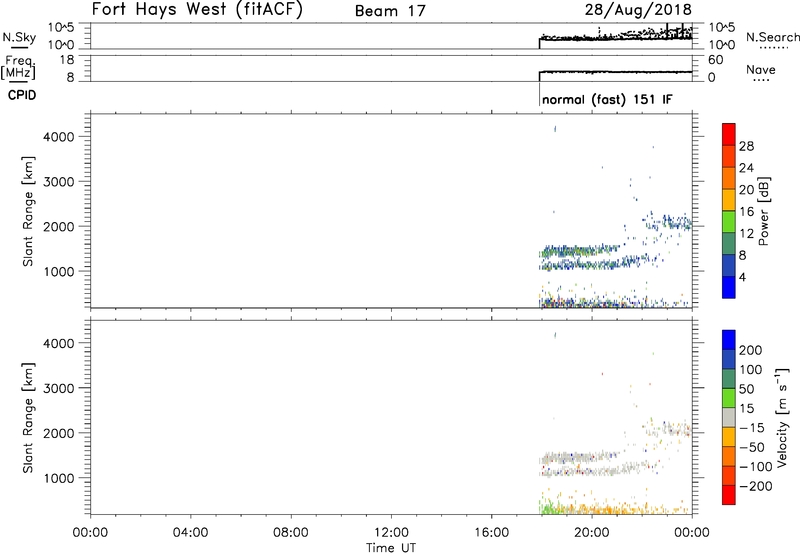
Task: Click the 12:00 tick label on time axis
Action: [391, 532]
